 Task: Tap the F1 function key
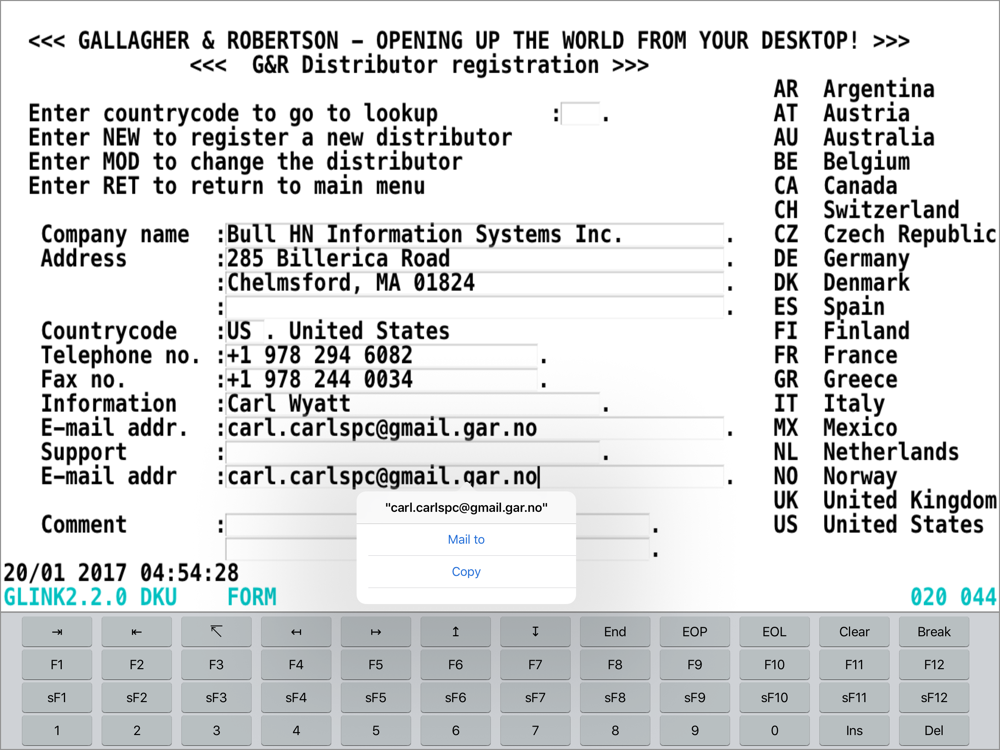[57, 665]
